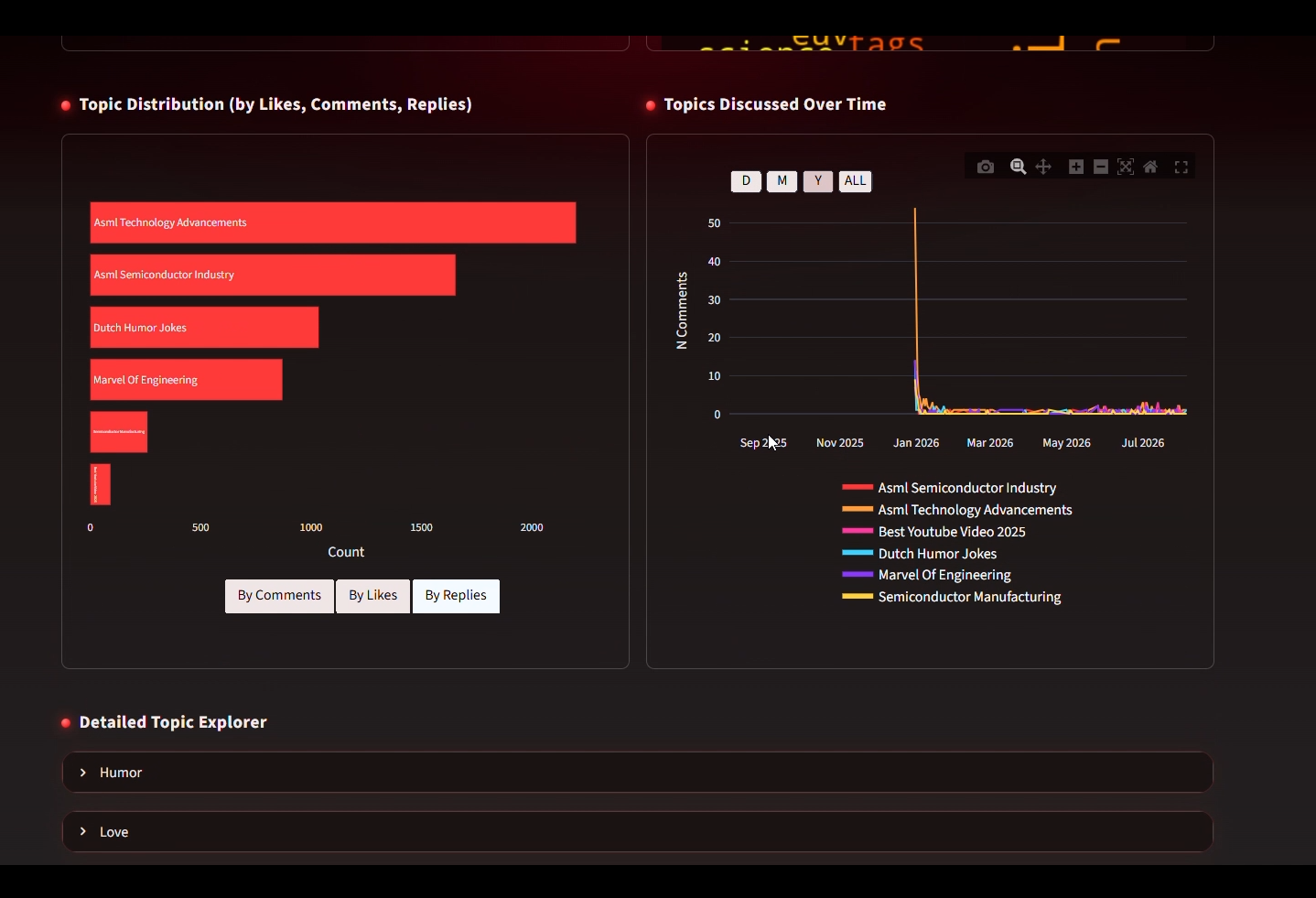Reset axes with the home icon

point(1151,167)
